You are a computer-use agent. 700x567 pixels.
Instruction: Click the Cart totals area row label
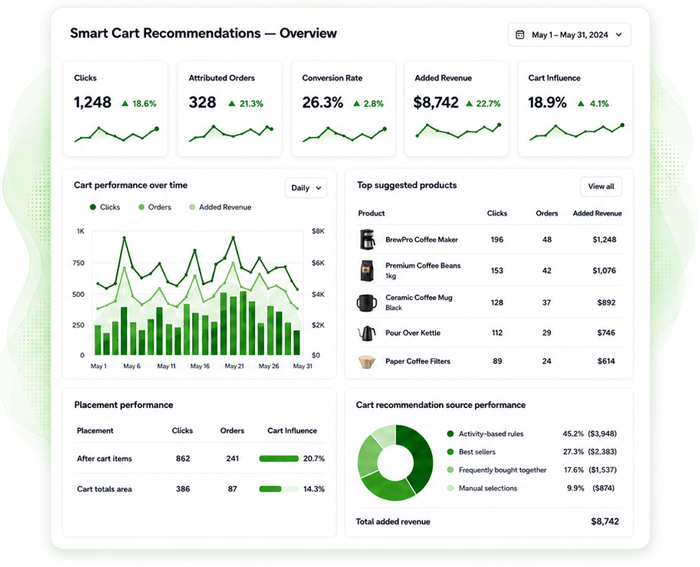point(104,489)
